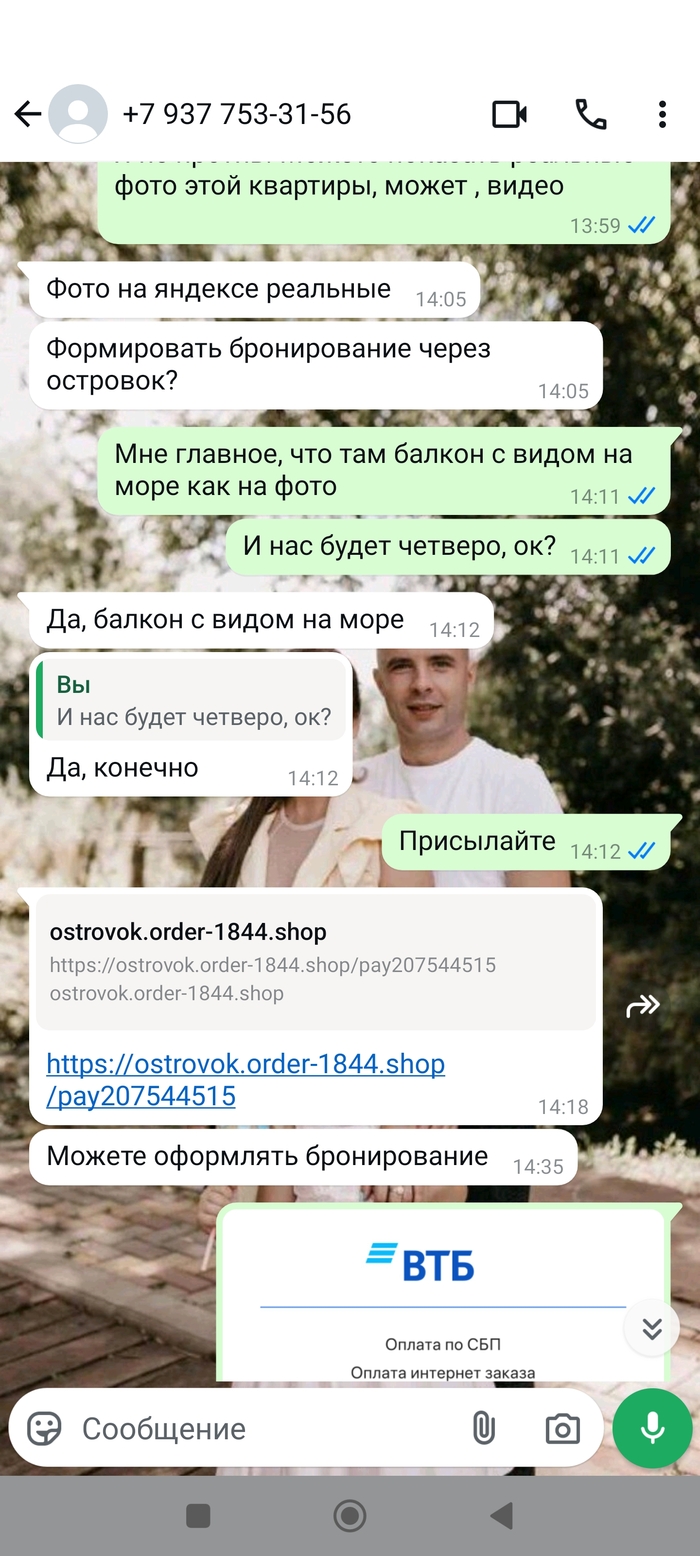Open the contact profile avatar
The width and height of the screenshot is (700, 1556).
[x=78, y=114]
